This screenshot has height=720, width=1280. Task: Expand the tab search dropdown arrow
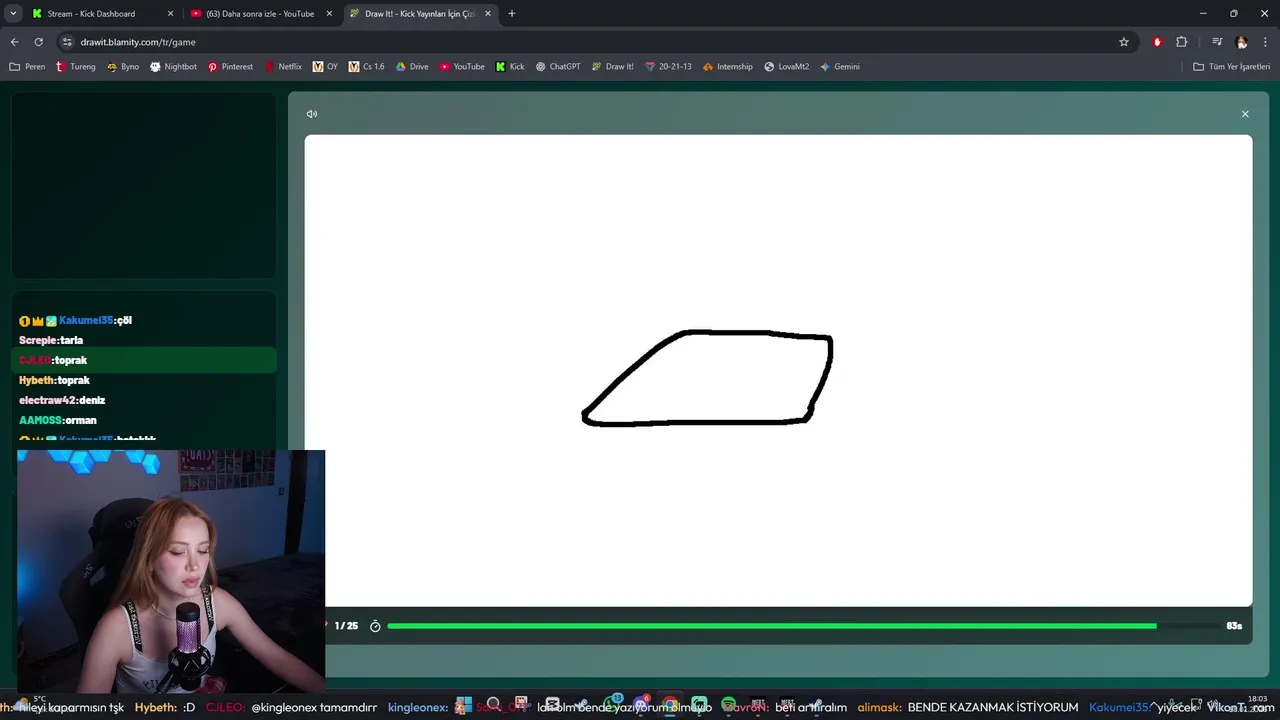13,14
